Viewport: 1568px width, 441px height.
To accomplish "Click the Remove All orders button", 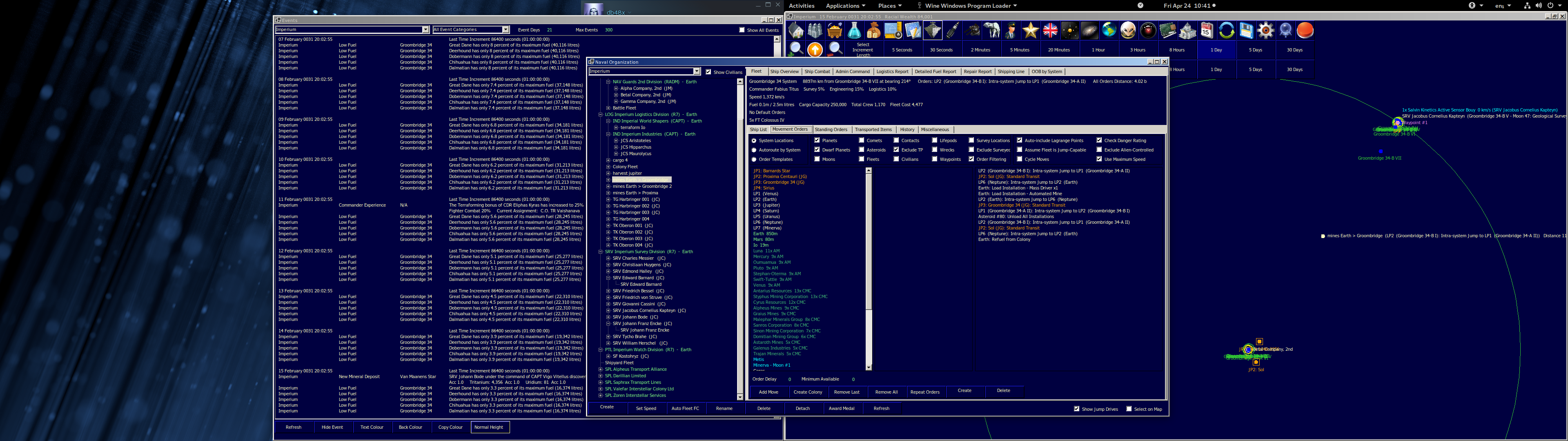I will 886,392.
